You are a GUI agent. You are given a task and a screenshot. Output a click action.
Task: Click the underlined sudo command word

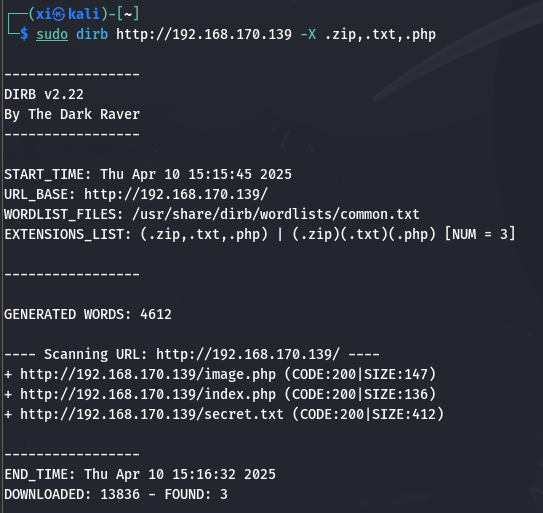pyautogui.click(x=52, y=34)
